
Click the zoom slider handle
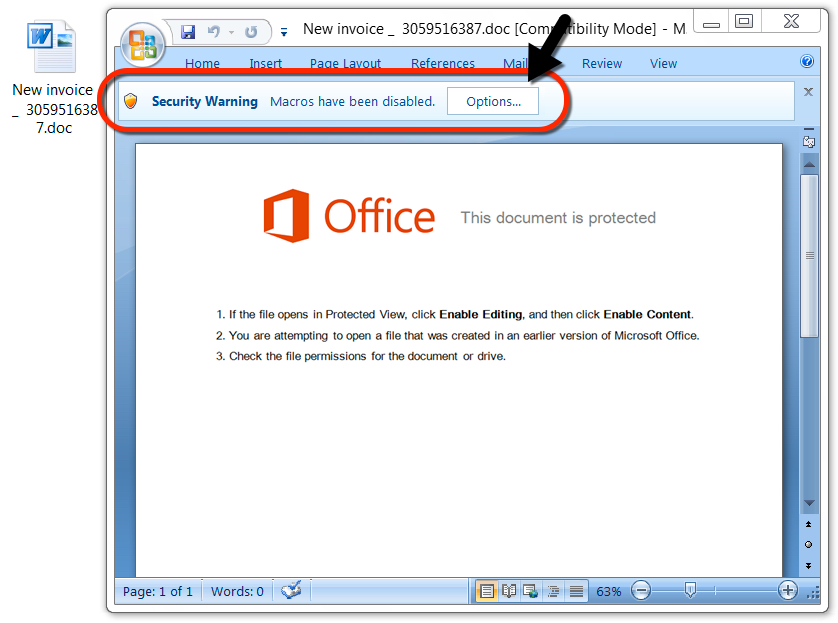coord(690,590)
